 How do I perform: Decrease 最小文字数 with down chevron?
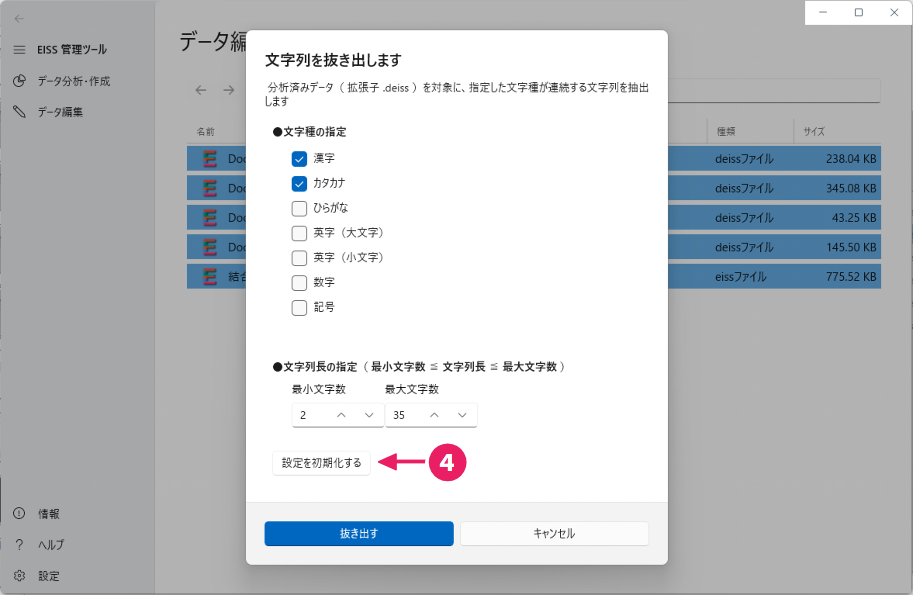[x=369, y=415]
